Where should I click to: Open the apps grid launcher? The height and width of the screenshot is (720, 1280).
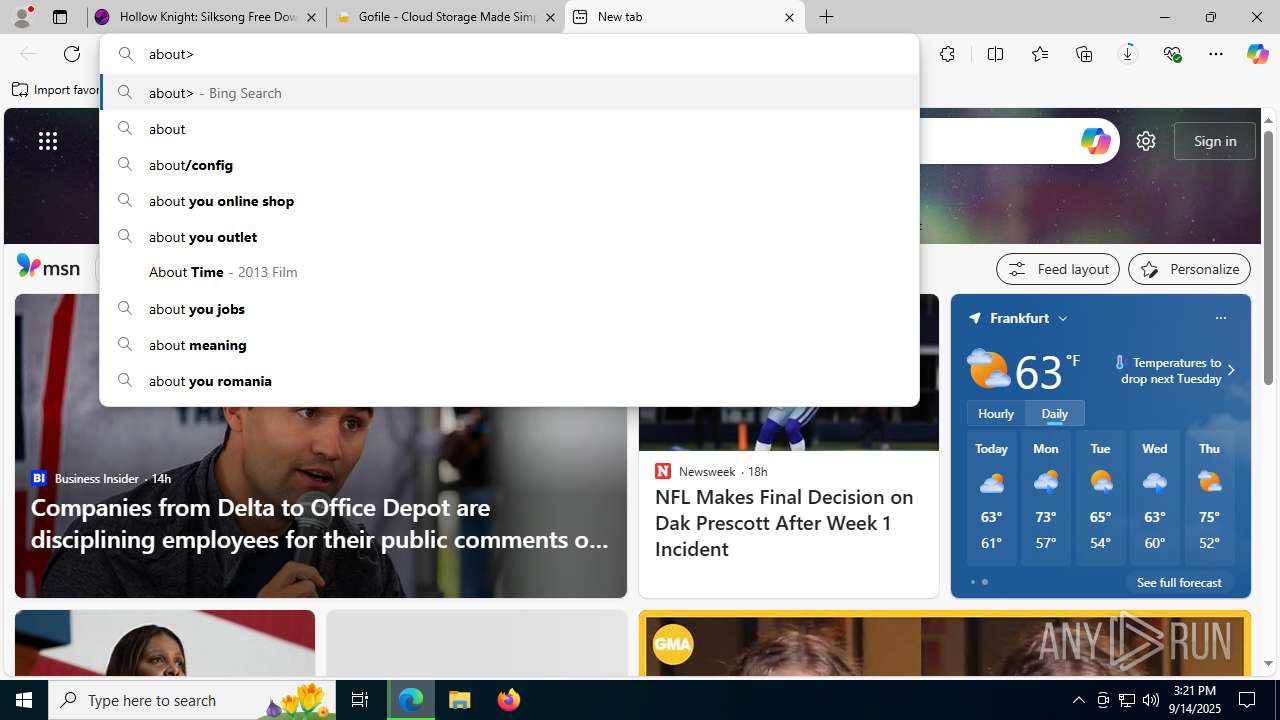coord(48,141)
